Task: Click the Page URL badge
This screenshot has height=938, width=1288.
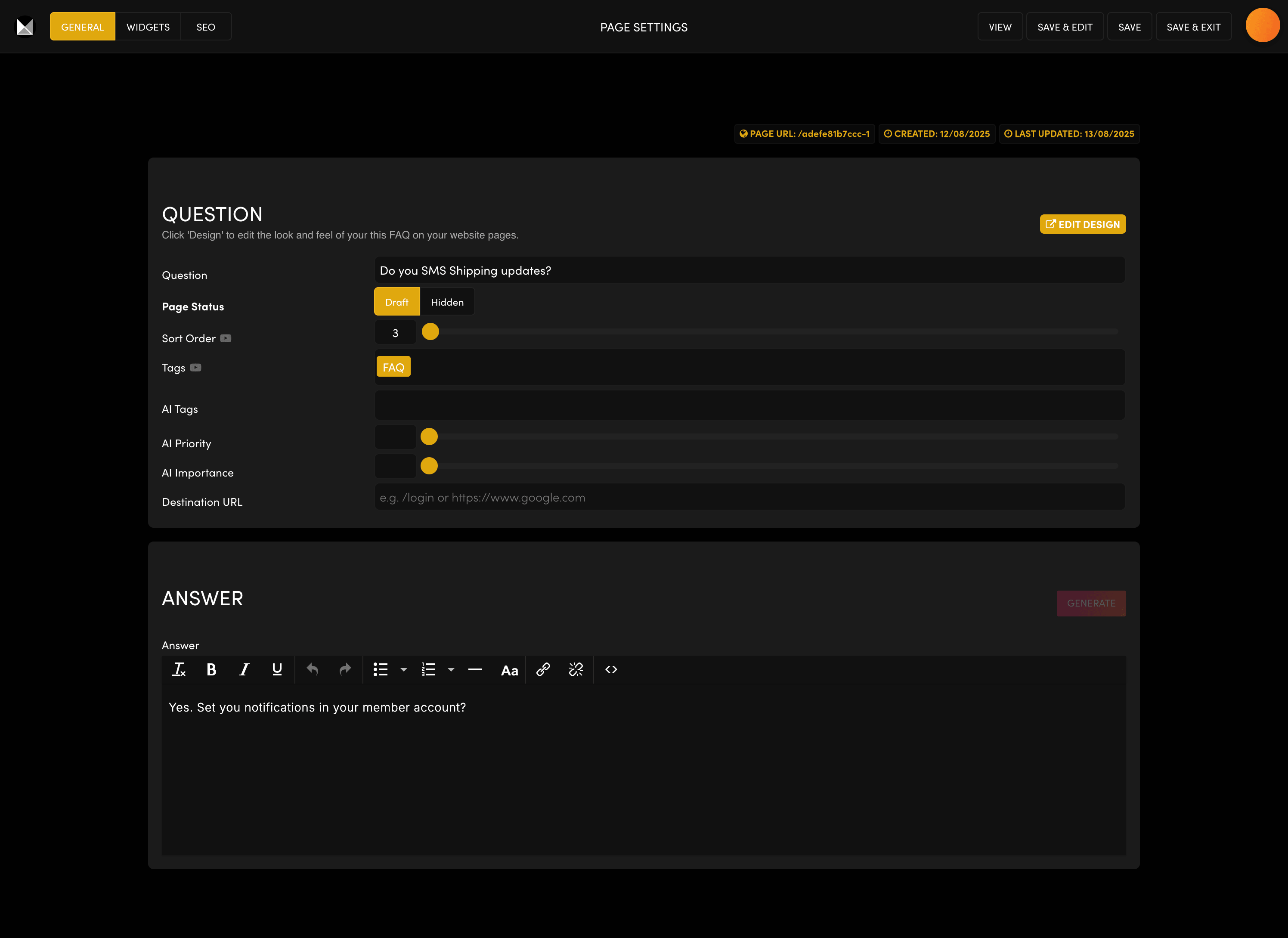Action: click(x=804, y=134)
